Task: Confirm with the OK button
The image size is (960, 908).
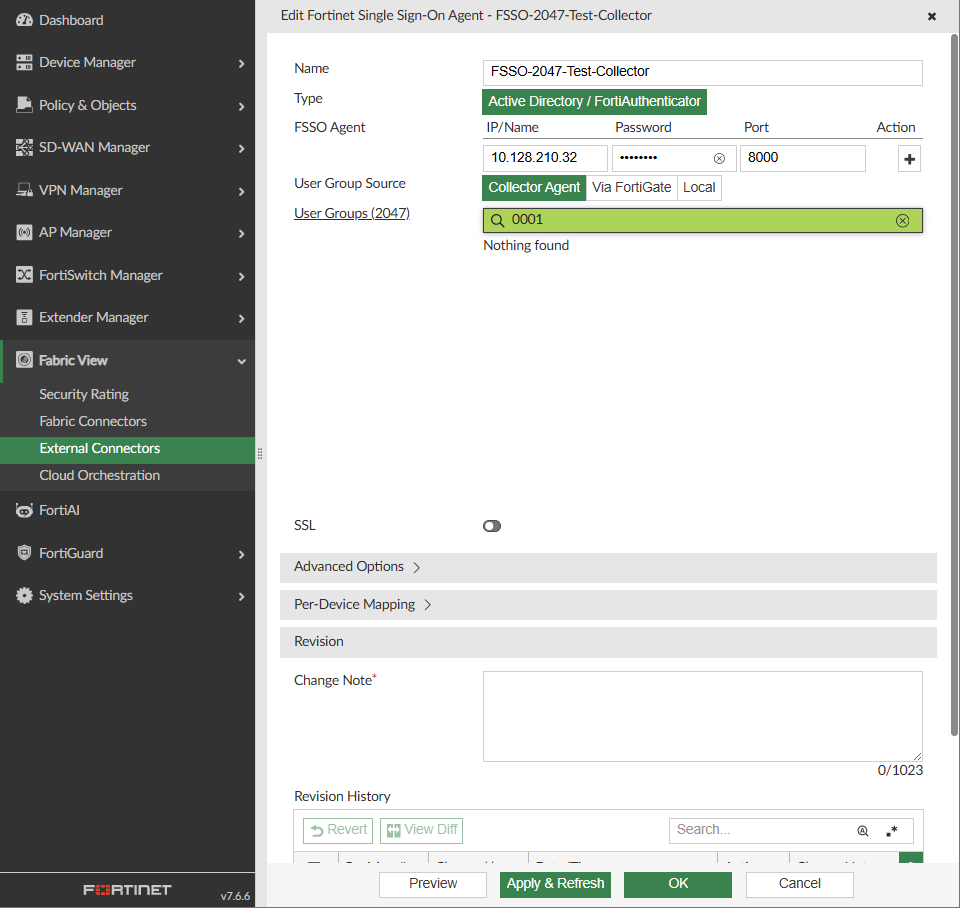Action: pos(678,884)
